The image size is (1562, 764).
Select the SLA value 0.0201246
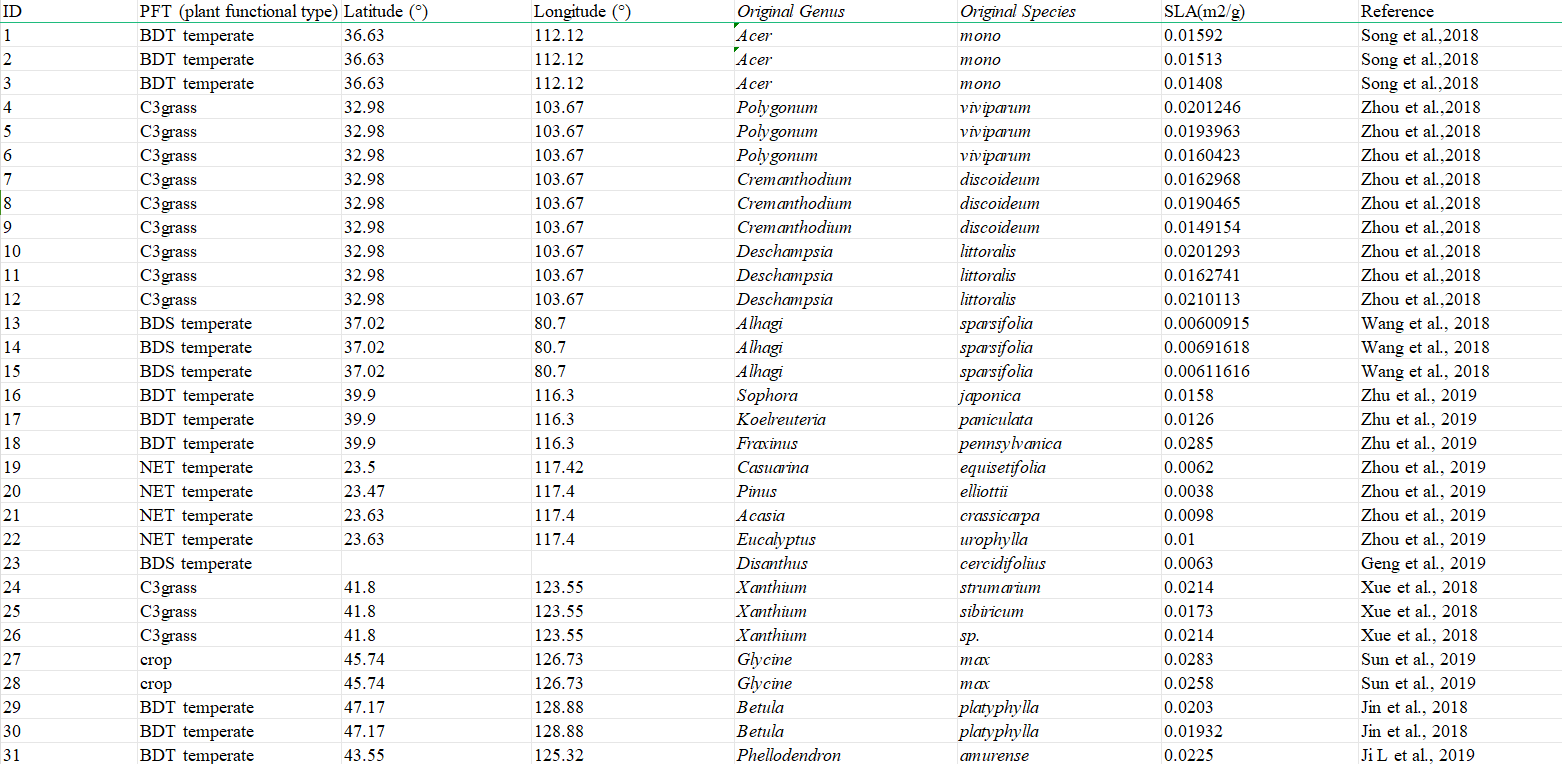[1203, 108]
